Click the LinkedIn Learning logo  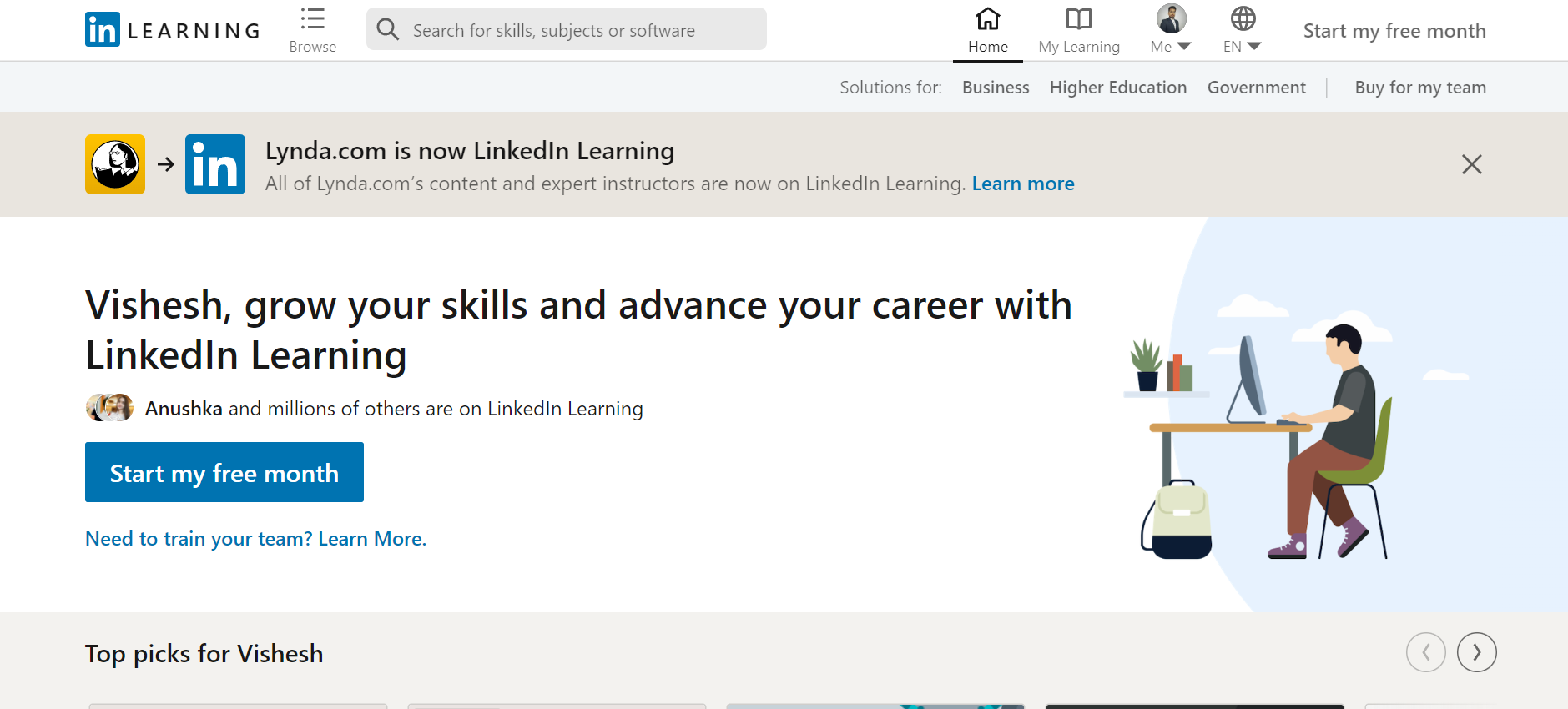tap(173, 30)
